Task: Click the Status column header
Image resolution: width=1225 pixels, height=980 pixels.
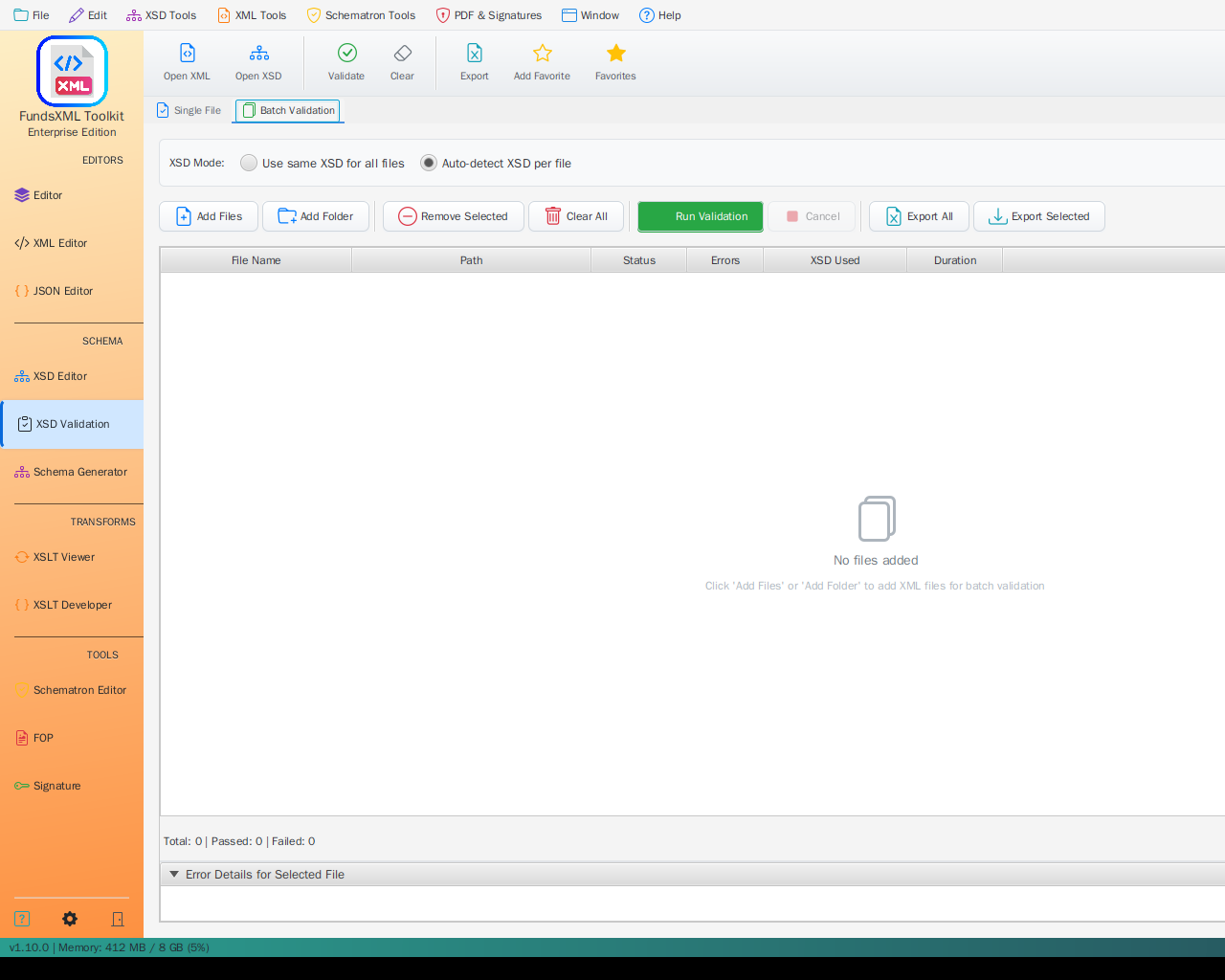Action: click(639, 260)
